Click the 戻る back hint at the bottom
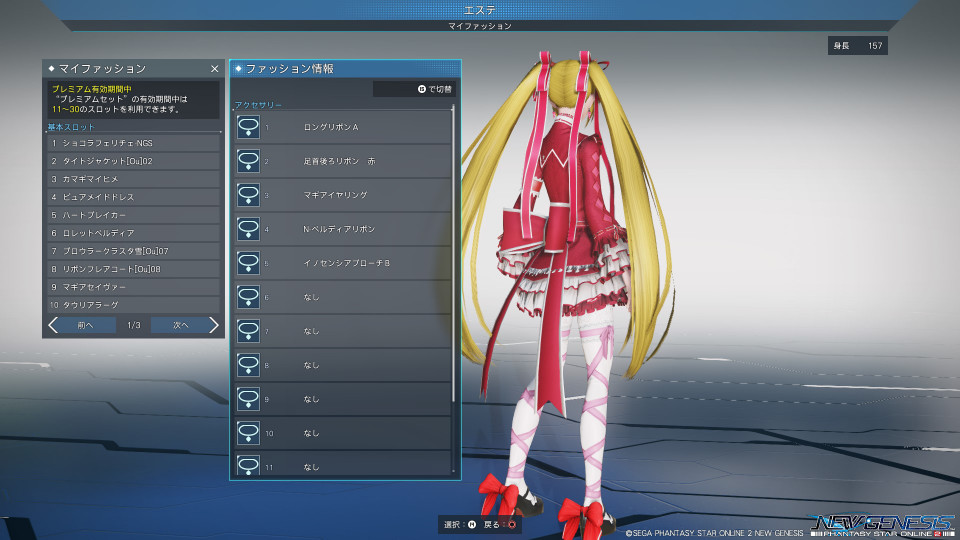Viewport: 960px width, 540px height. click(x=500, y=525)
